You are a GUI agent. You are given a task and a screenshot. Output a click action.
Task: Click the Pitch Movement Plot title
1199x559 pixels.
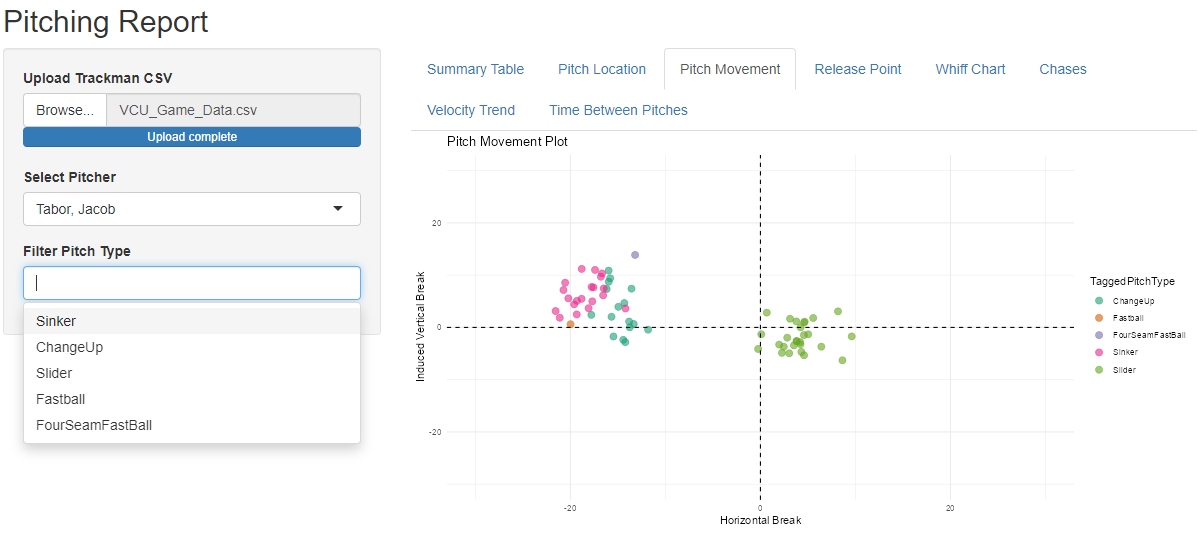click(x=507, y=141)
